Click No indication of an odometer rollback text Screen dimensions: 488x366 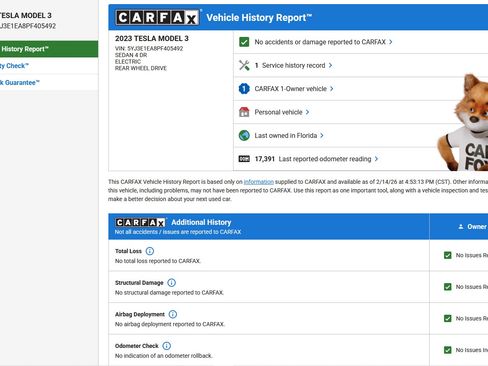(163, 356)
